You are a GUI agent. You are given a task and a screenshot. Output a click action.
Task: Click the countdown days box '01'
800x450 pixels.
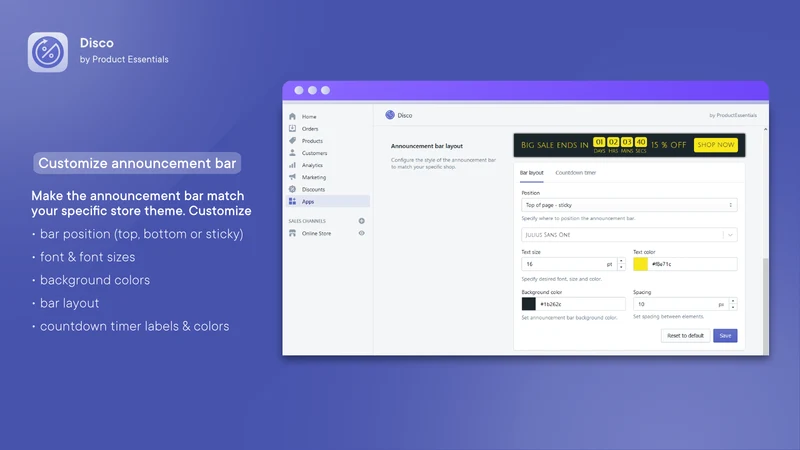pyautogui.click(x=599, y=142)
